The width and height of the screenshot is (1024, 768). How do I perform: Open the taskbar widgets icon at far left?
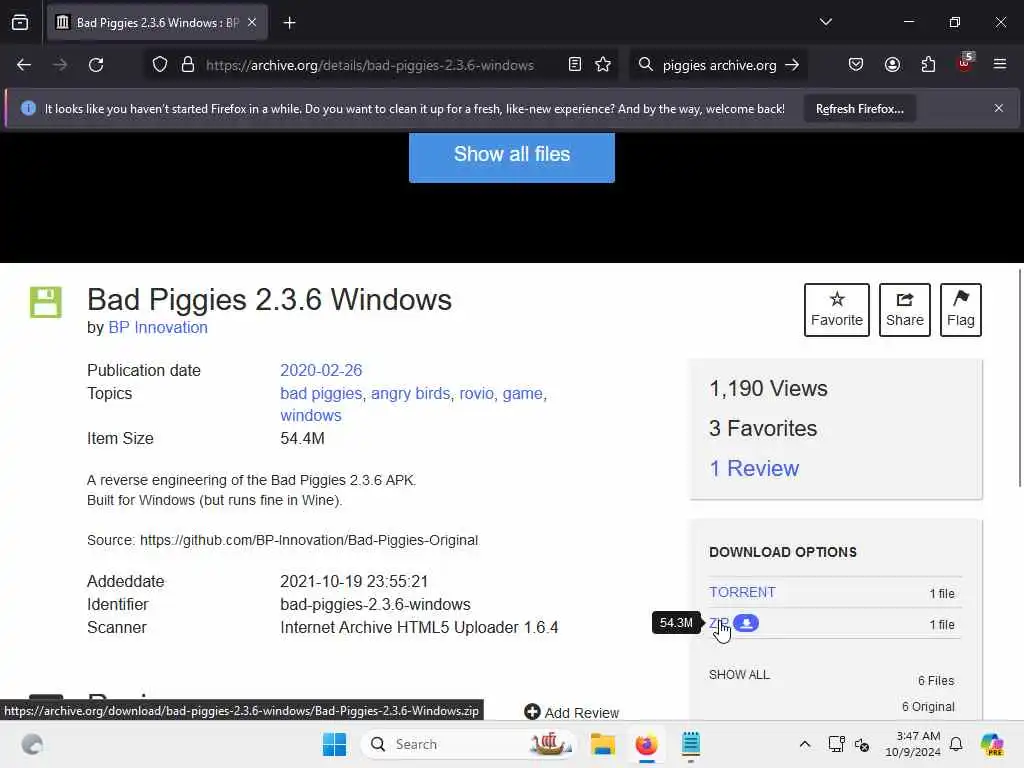click(32, 744)
